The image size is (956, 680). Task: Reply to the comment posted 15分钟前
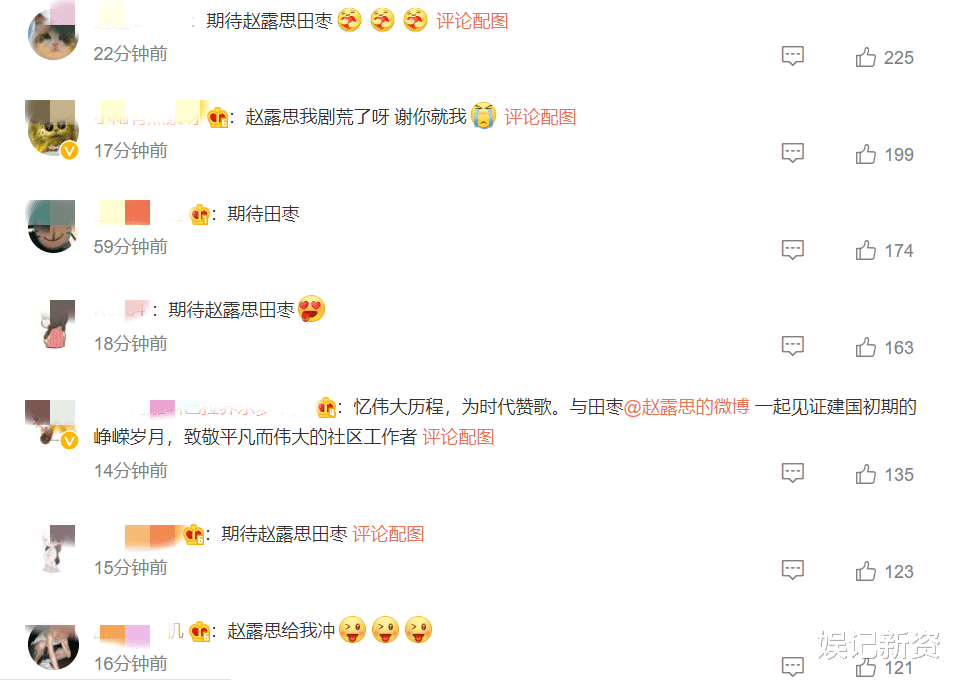click(793, 570)
